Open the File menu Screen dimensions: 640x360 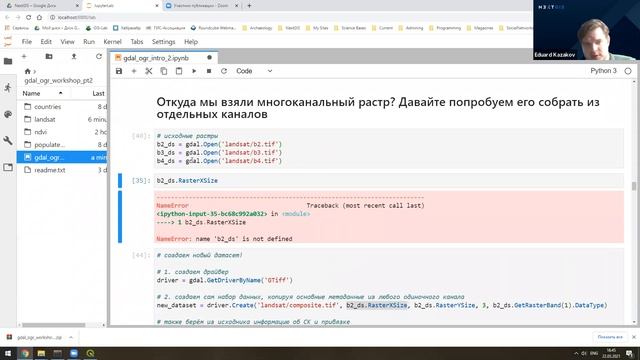coord(27,42)
